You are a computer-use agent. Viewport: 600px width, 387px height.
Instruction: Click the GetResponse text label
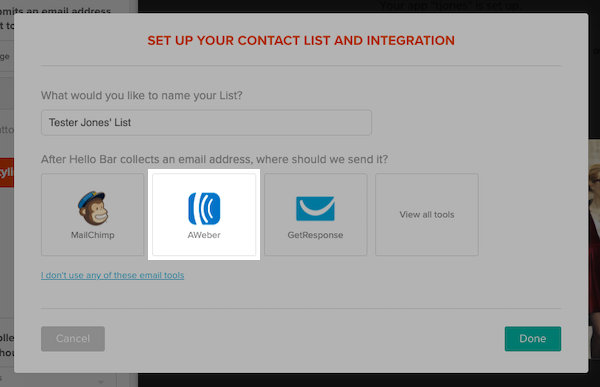pos(315,235)
